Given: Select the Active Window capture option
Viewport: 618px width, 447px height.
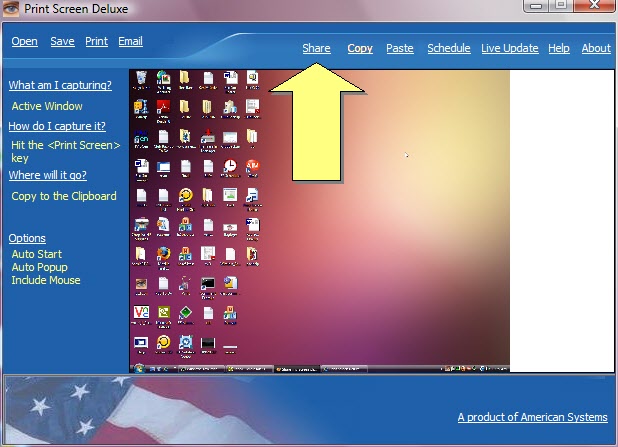Looking at the screenshot, I should (47, 106).
